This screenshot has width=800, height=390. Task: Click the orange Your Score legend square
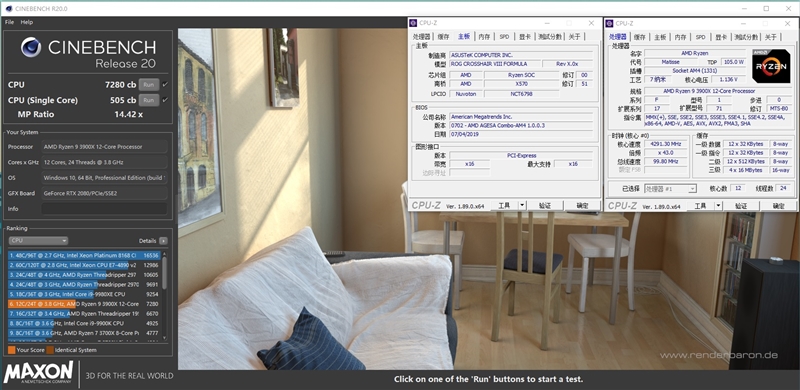[11, 350]
